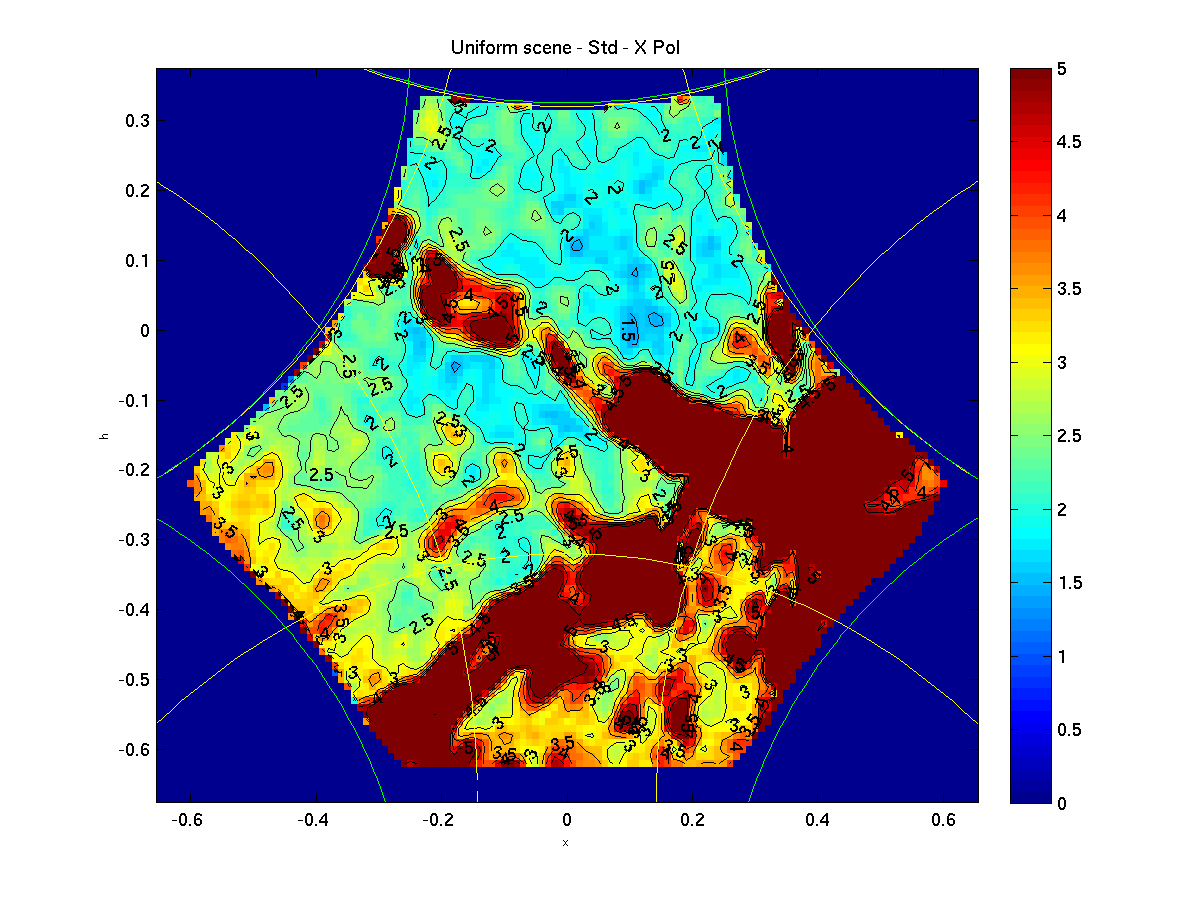Click the y-axis tick label "-0.1"
Image resolution: width=1200 pixels, height=901 pixels.
(x=134, y=401)
